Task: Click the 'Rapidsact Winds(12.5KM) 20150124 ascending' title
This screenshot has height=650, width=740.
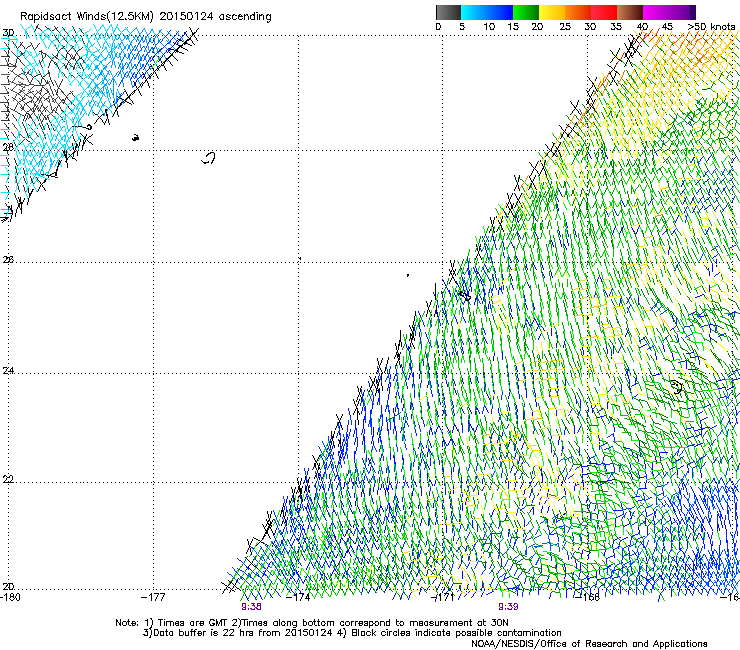Action: (146, 17)
